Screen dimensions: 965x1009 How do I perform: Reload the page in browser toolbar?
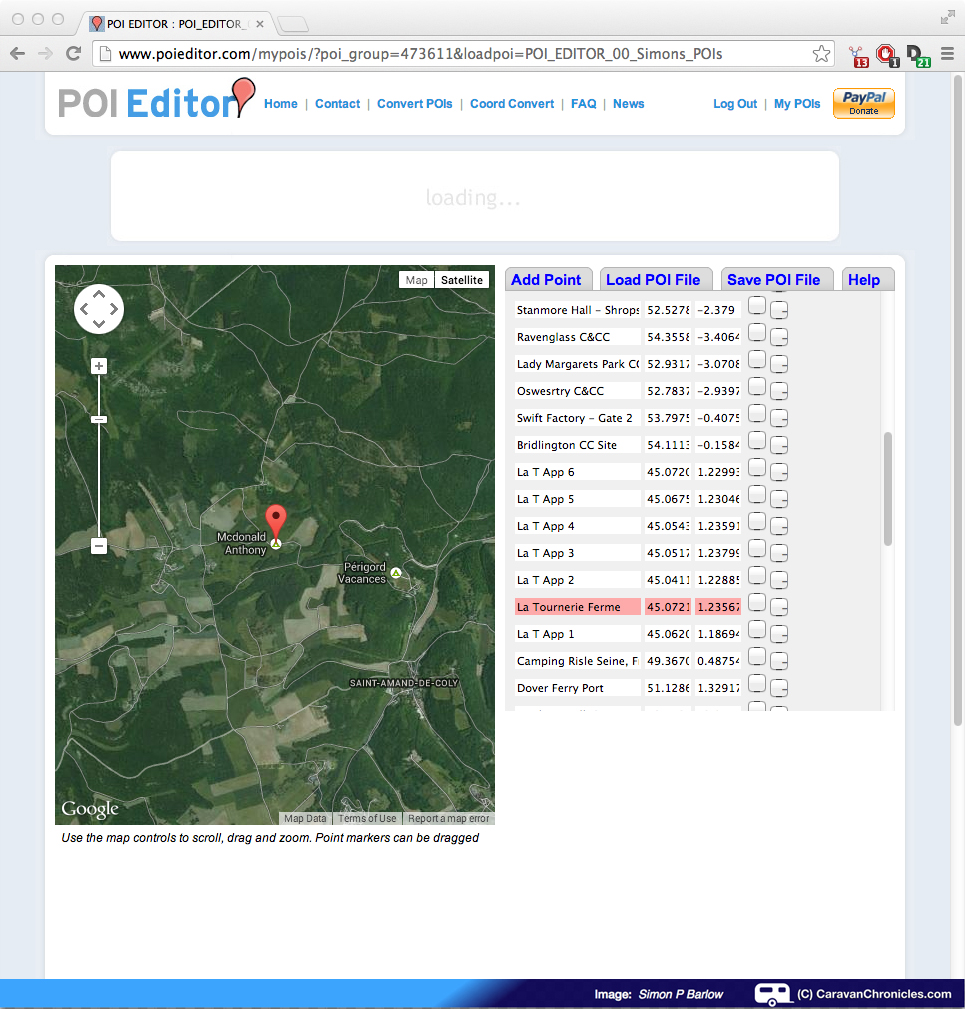73,54
